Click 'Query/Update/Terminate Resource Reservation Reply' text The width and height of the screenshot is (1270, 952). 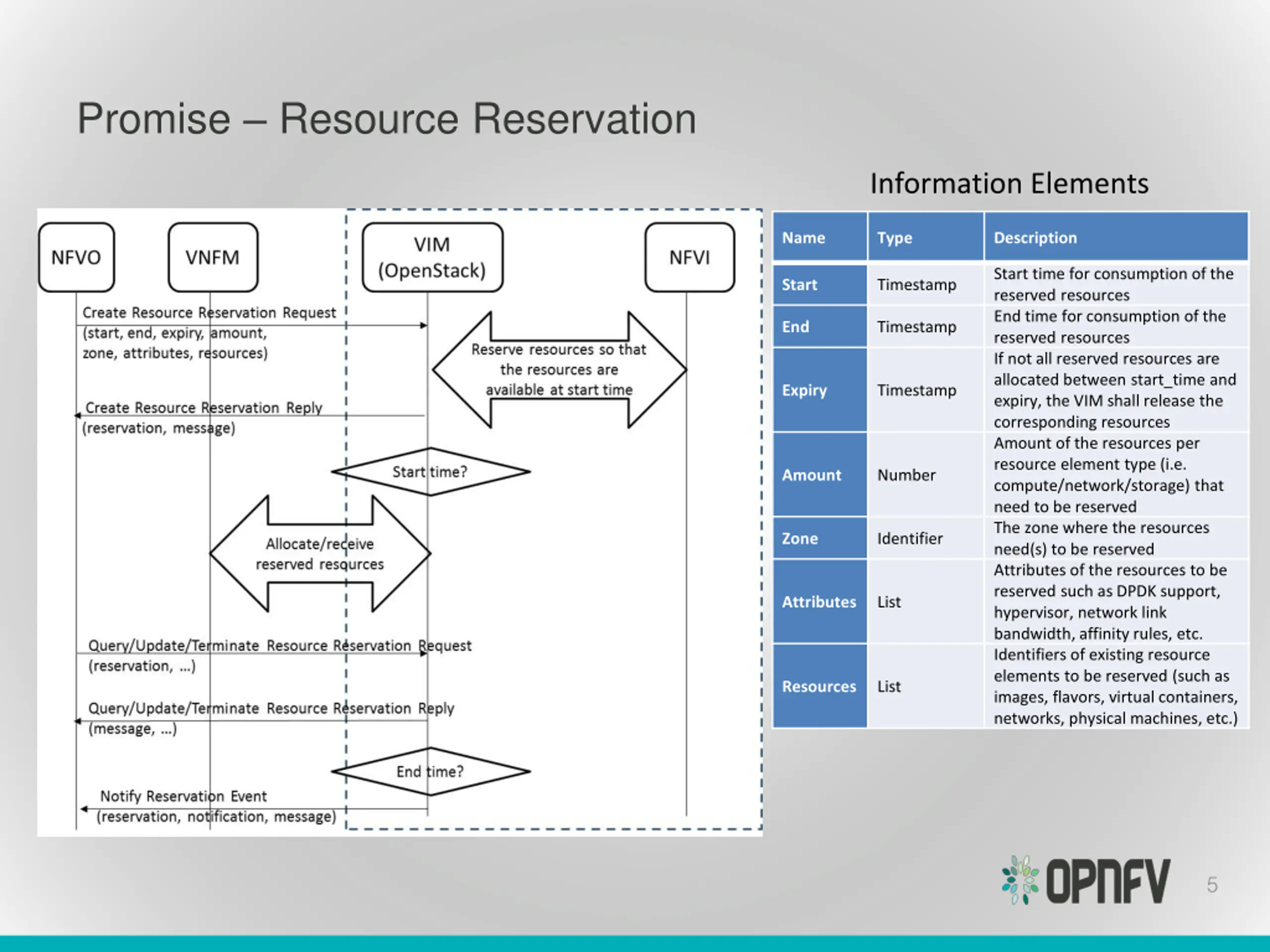pyautogui.click(x=271, y=708)
